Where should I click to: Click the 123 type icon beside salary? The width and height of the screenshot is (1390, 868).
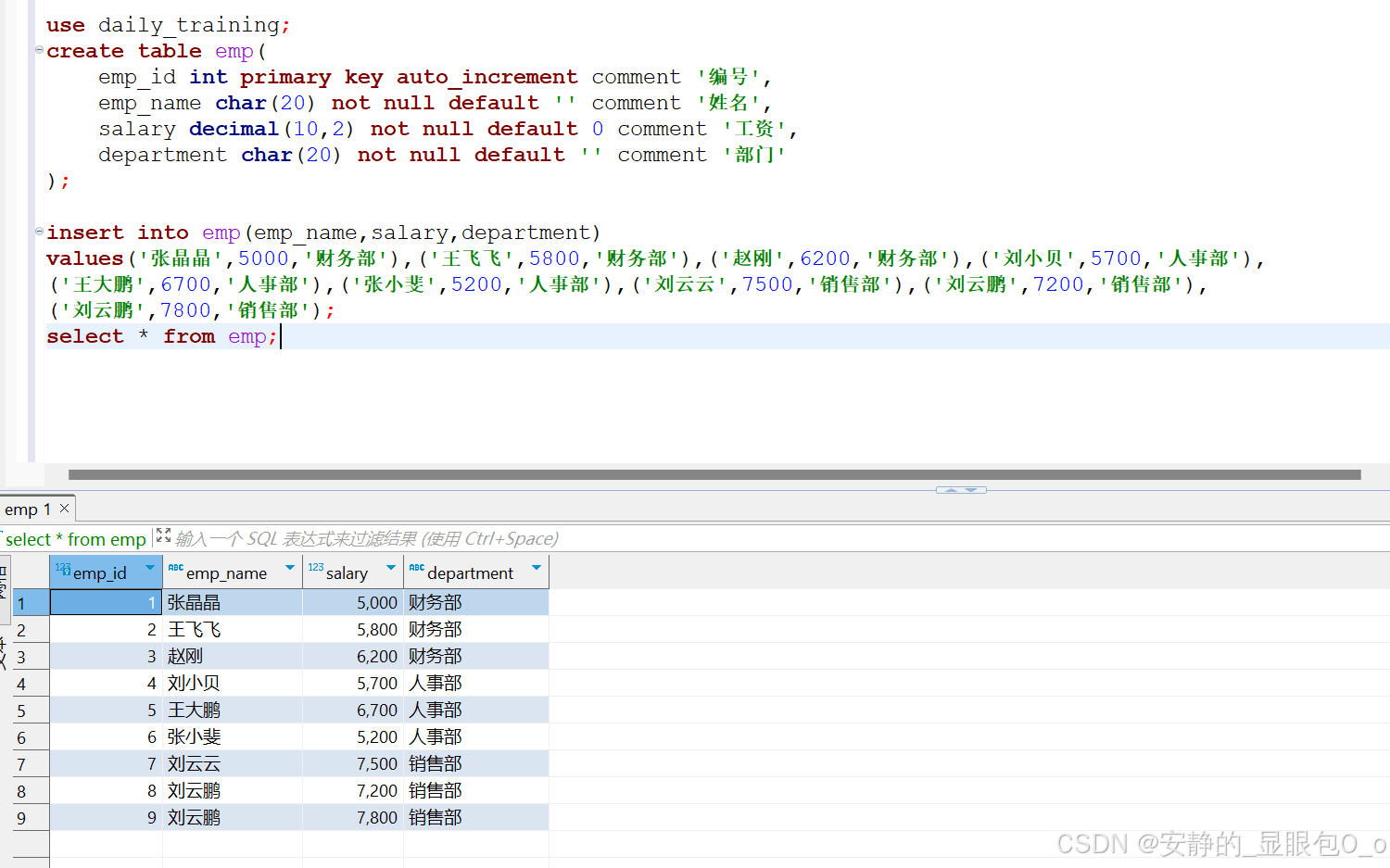point(316,568)
